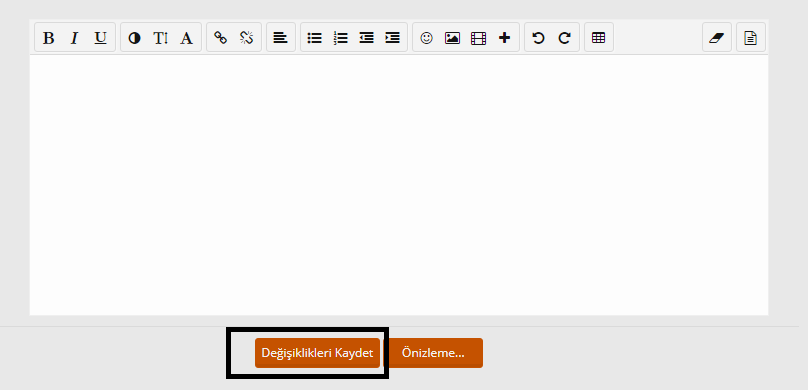Open the smiley emoticon picker
Image resolution: width=808 pixels, height=390 pixels.
point(426,38)
